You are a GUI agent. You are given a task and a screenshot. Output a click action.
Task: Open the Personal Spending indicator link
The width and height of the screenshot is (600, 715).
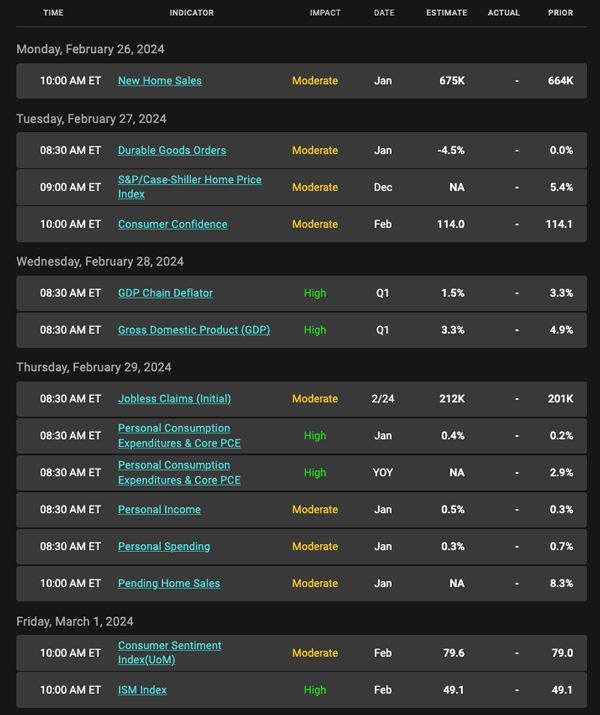164,547
